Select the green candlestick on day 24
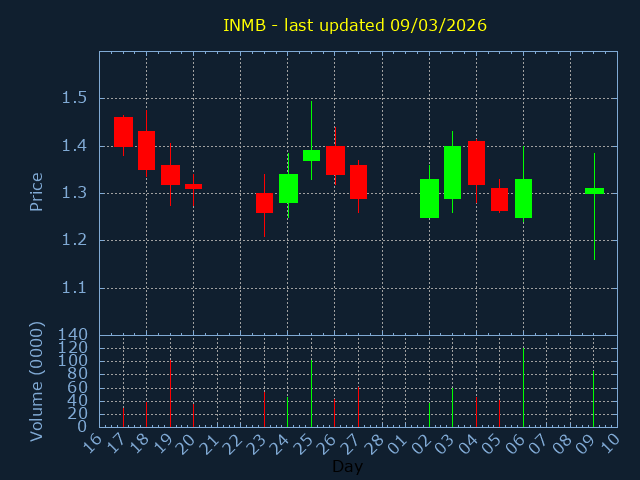The image size is (640, 480). pyautogui.click(x=288, y=188)
